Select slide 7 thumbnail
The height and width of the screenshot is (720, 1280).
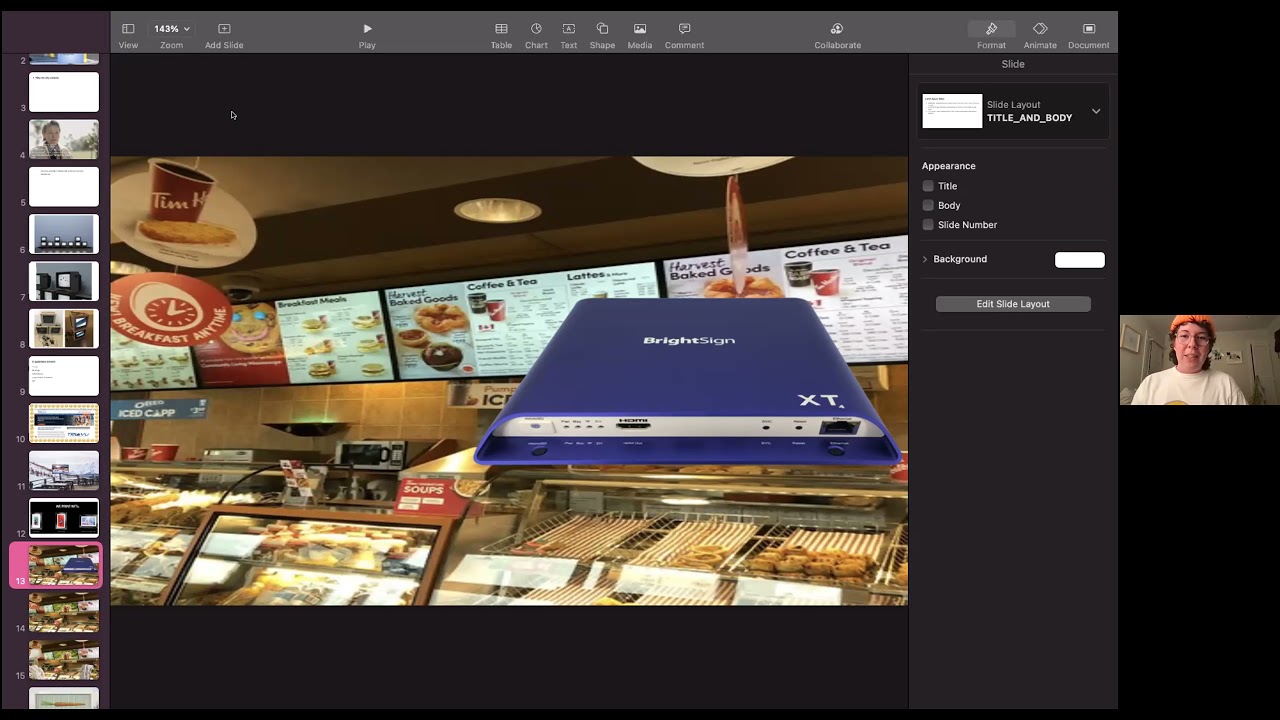point(64,281)
